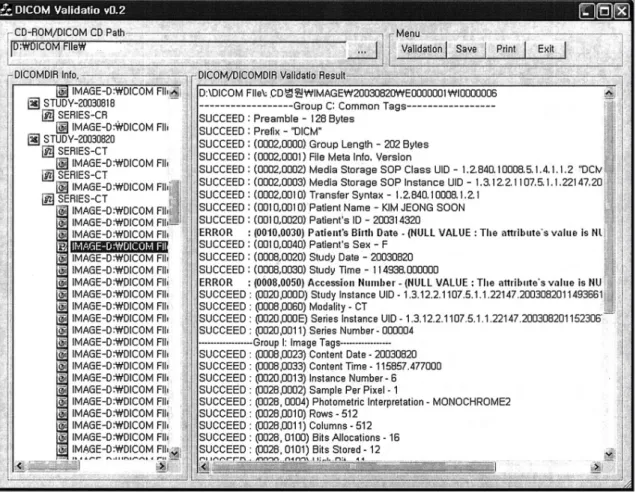Click the STUDY-20030820 study icon
Image resolution: width=636 pixels, height=493 pixels.
(x=34, y=140)
